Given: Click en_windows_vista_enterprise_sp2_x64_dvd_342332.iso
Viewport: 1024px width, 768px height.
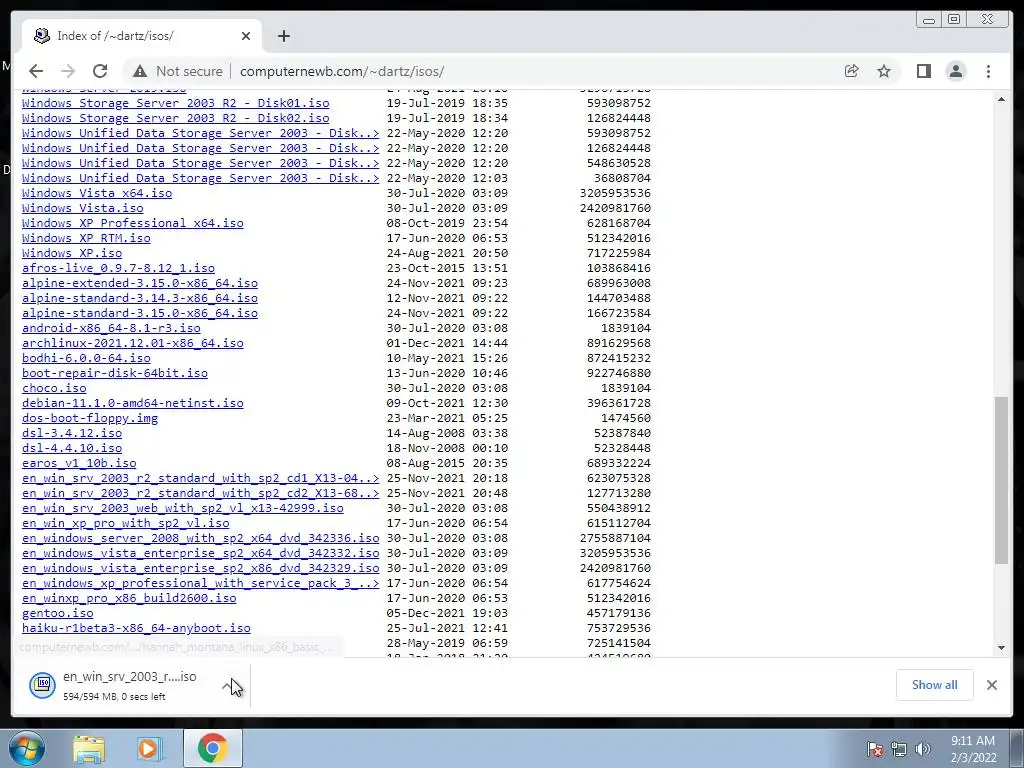Looking at the screenshot, I should tap(200, 553).
